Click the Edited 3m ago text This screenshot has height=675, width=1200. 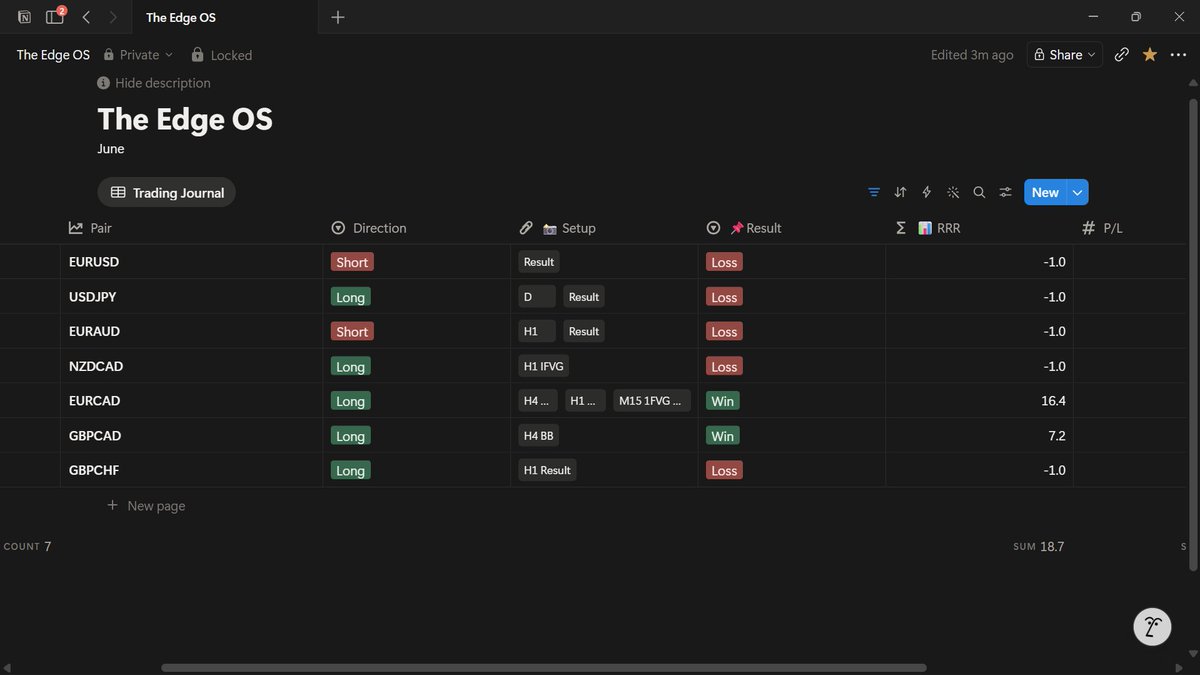click(x=972, y=55)
